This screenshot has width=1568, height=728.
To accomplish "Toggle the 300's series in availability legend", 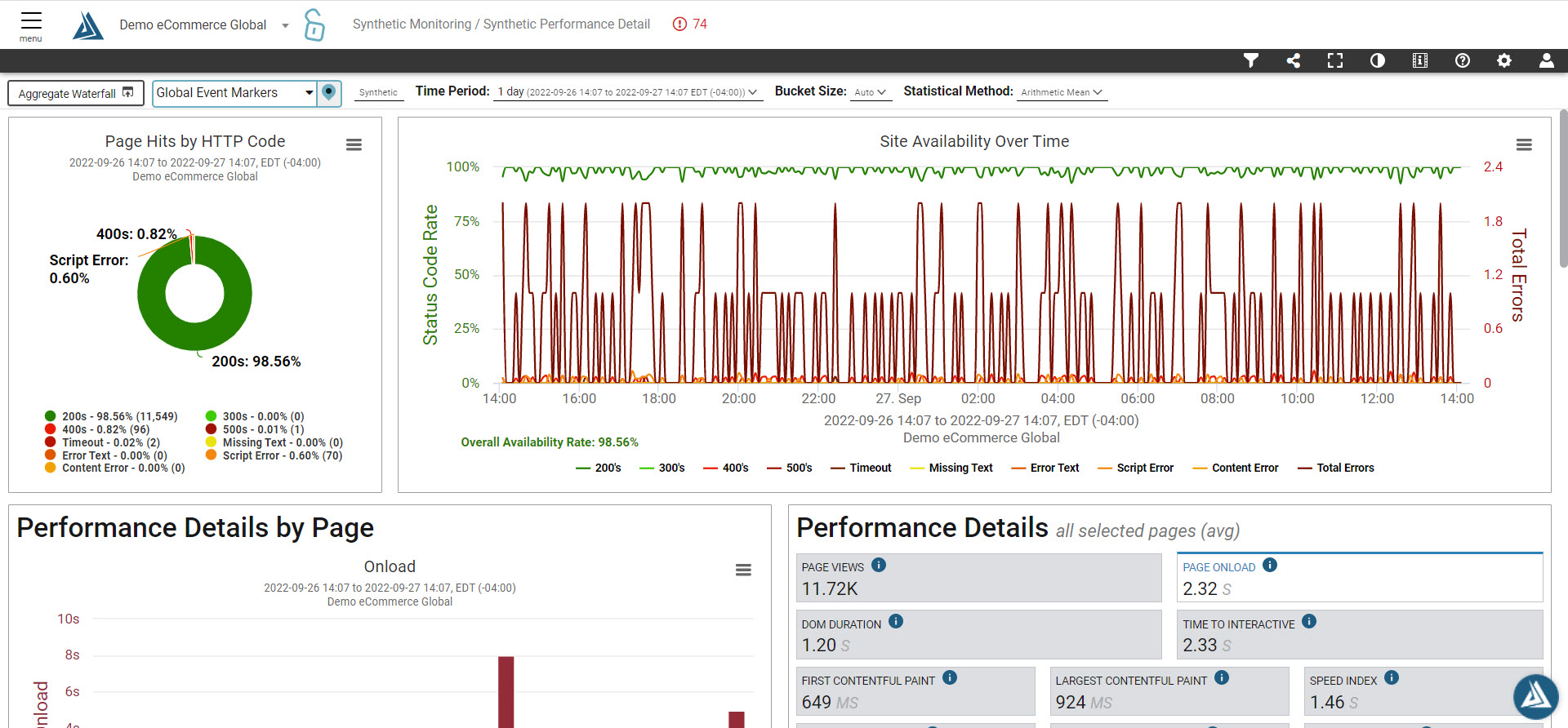I will (x=662, y=468).
